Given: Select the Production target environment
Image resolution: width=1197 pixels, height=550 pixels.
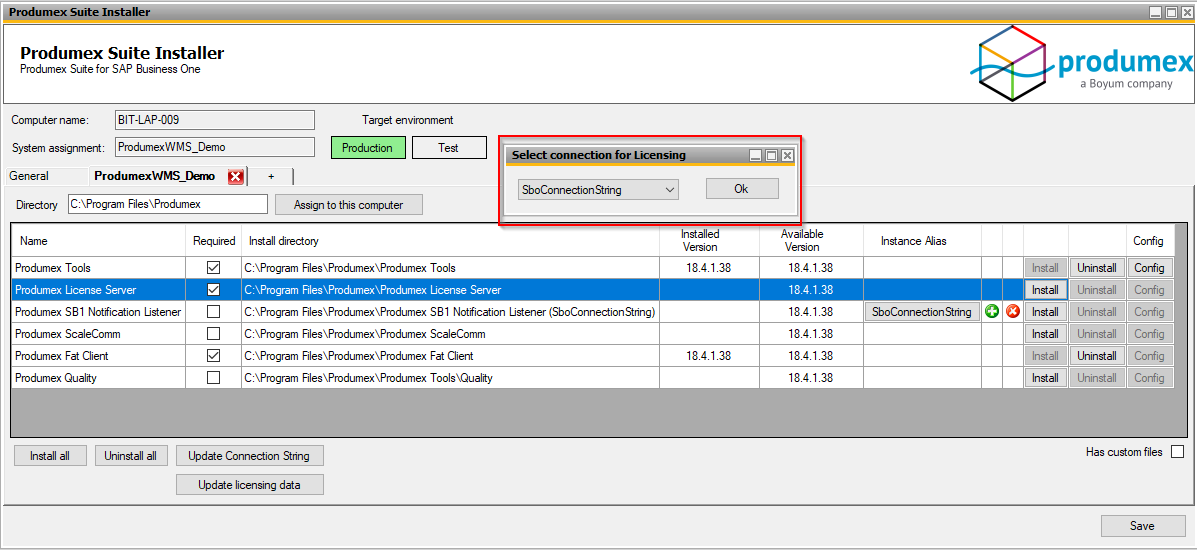Looking at the screenshot, I should 367,148.
